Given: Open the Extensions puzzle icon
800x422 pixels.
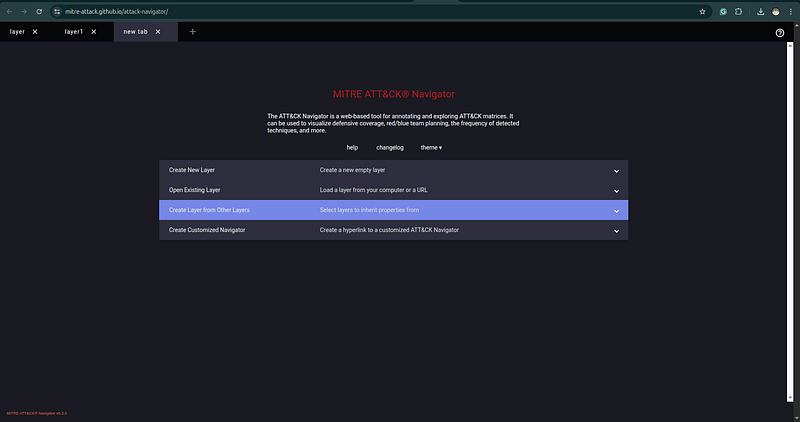Looking at the screenshot, I should tap(738, 11).
